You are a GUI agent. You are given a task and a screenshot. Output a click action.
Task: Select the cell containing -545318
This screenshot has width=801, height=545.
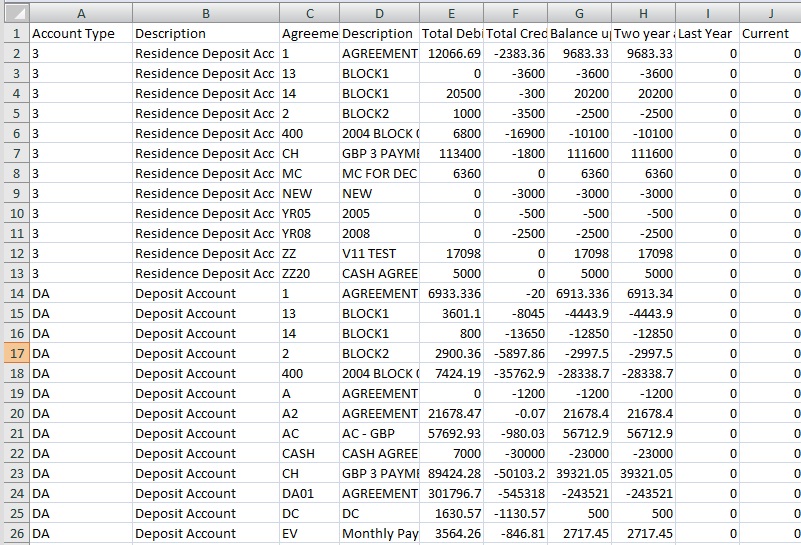pyautogui.click(x=515, y=494)
